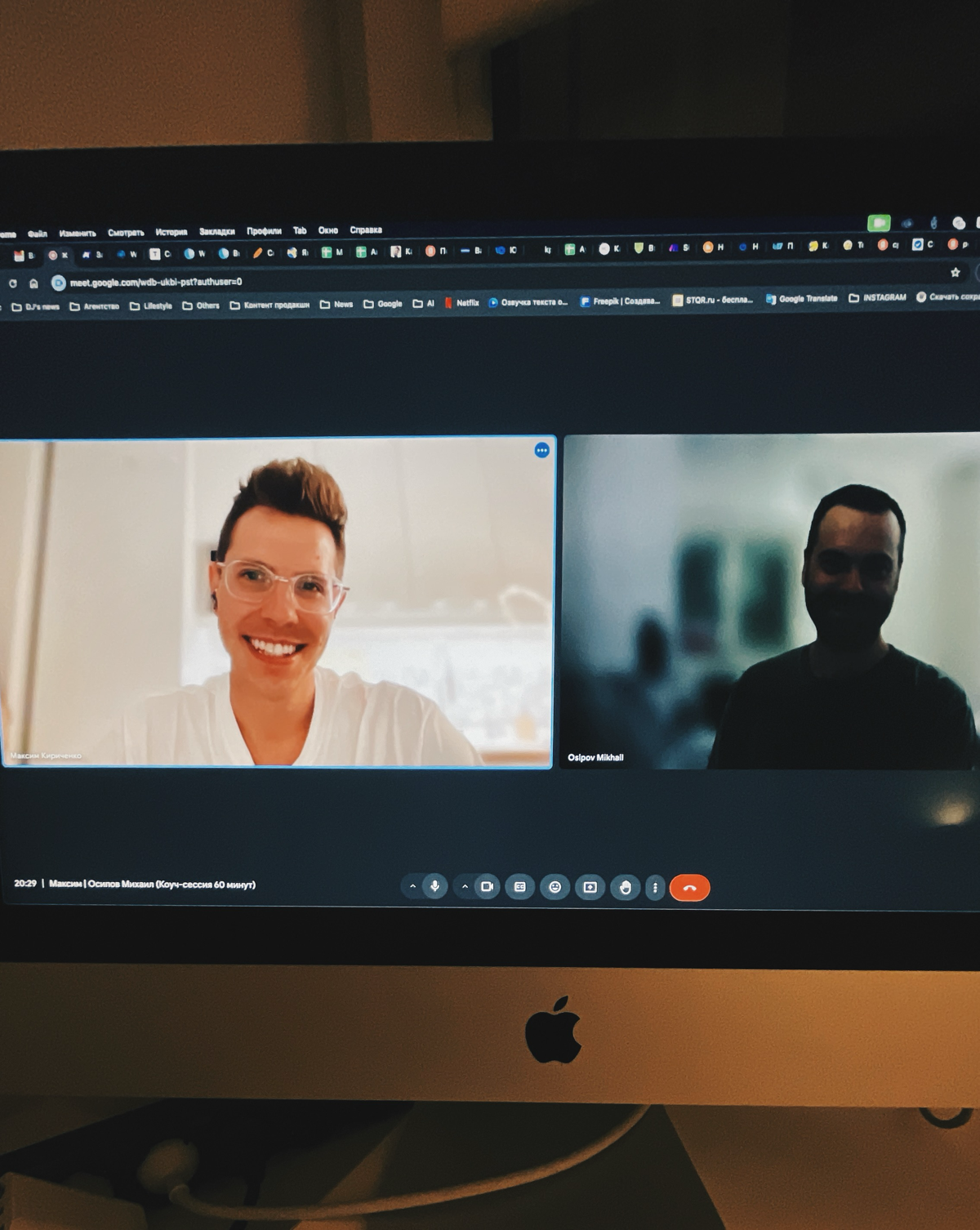Select the Osipov Mikhail video tile
This screenshot has width=980, height=1230.
(x=770, y=601)
